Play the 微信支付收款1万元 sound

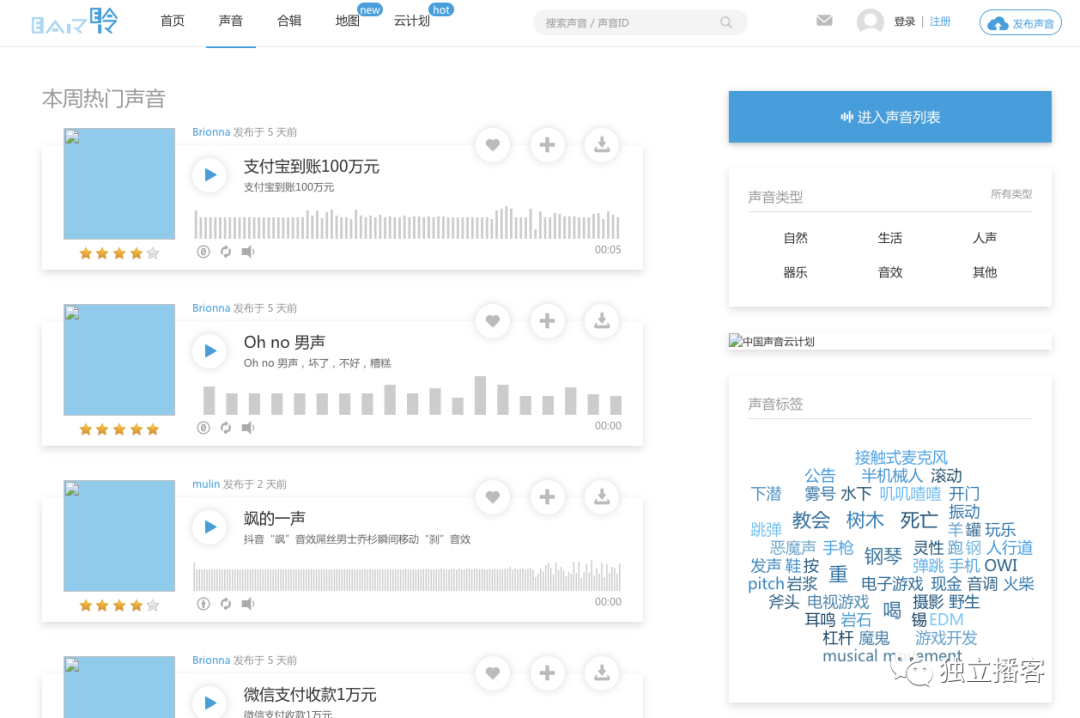[210, 702]
